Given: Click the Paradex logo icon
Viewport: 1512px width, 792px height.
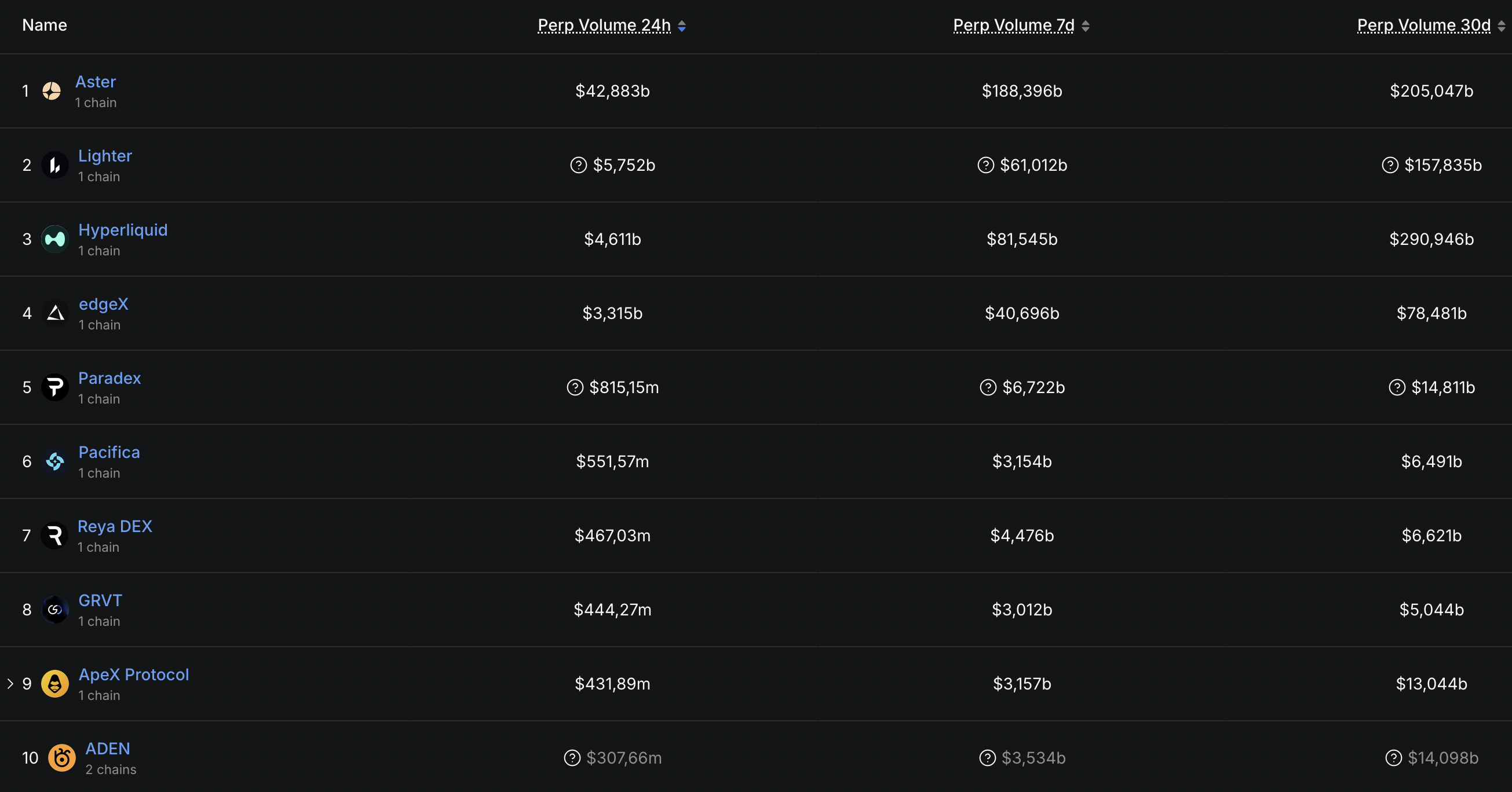Looking at the screenshot, I should pos(55,387).
